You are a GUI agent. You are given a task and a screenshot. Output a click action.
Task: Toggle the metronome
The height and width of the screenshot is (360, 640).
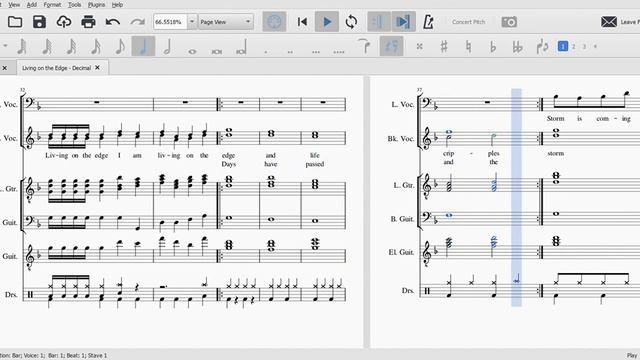pyautogui.click(x=428, y=22)
